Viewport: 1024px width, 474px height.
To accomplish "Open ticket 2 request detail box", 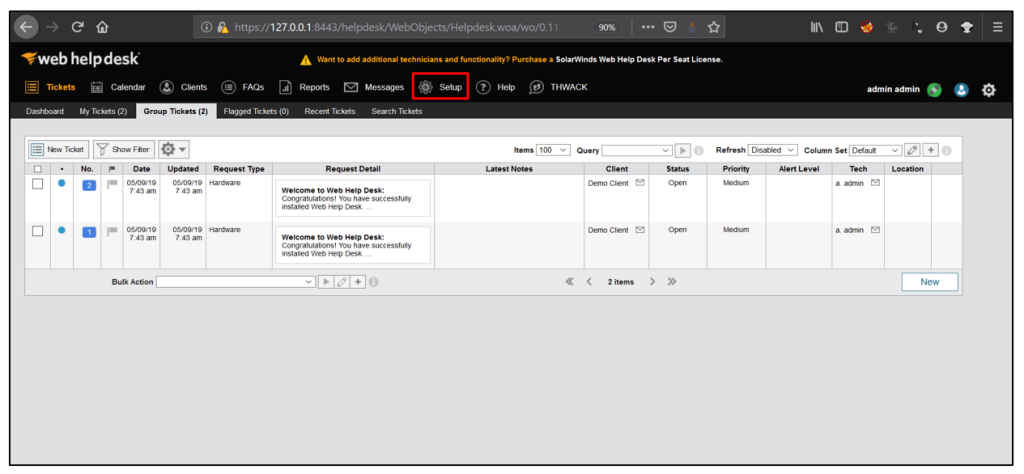I will click(353, 198).
